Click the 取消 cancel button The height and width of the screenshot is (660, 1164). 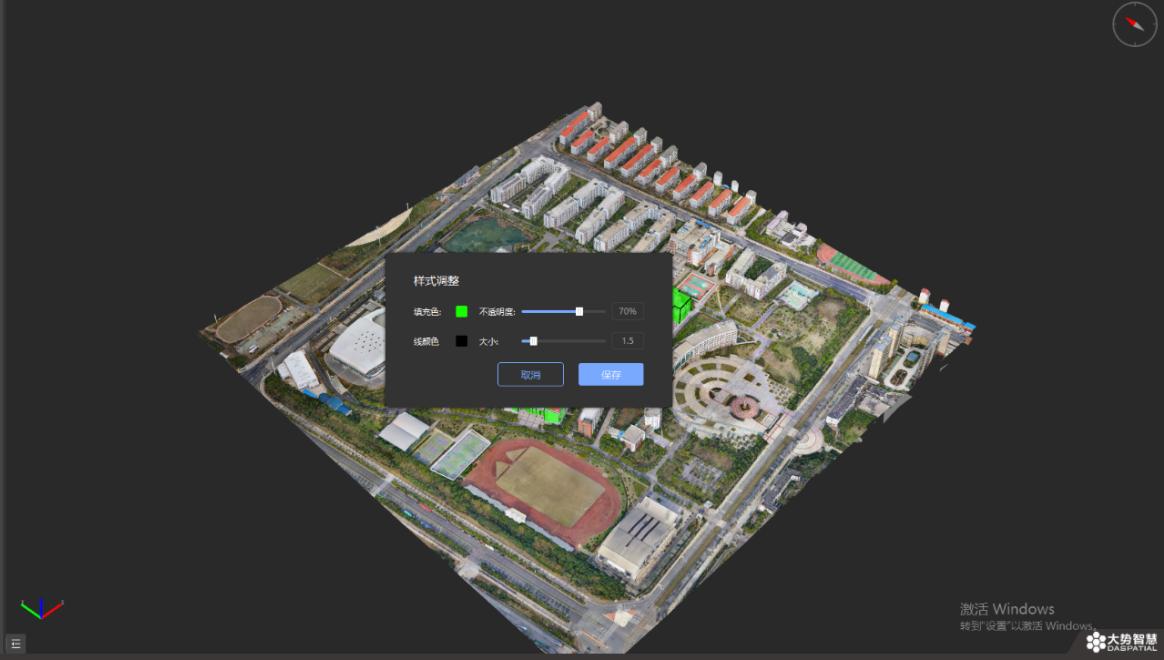[x=530, y=375]
